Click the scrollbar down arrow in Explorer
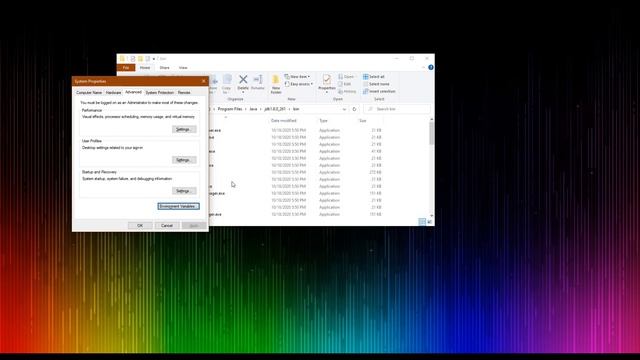The height and width of the screenshot is (360, 640). (x=431, y=216)
